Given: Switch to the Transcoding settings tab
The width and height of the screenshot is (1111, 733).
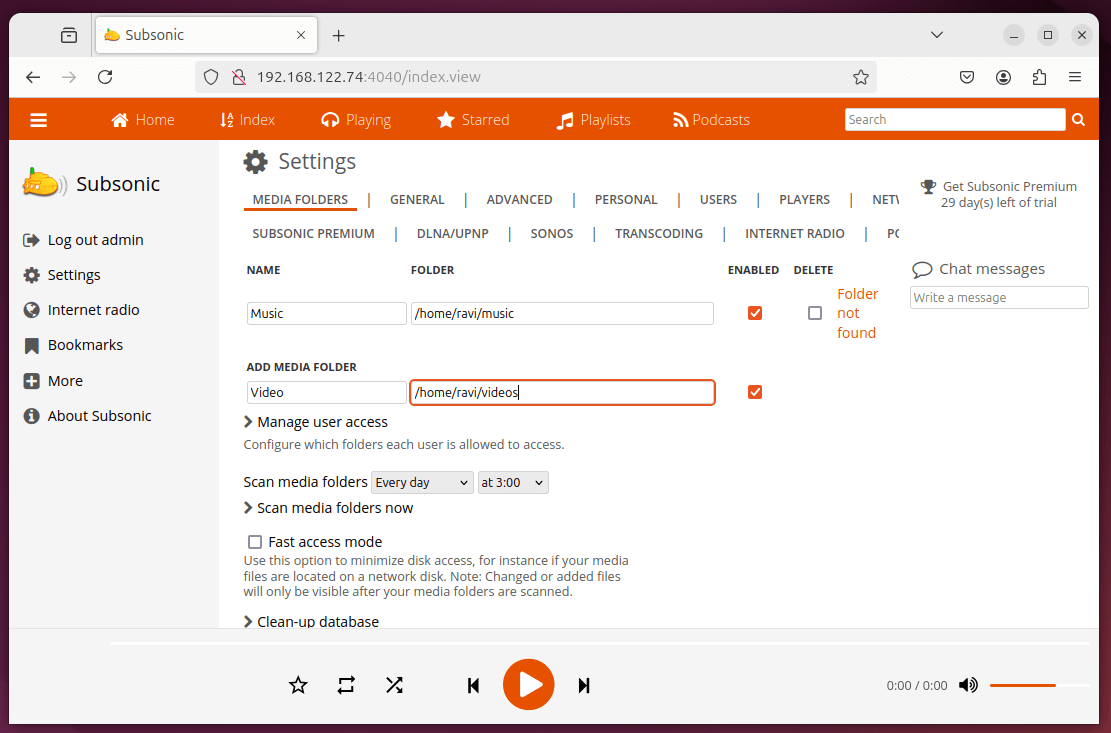Looking at the screenshot, I should click(x=658, y=234).
